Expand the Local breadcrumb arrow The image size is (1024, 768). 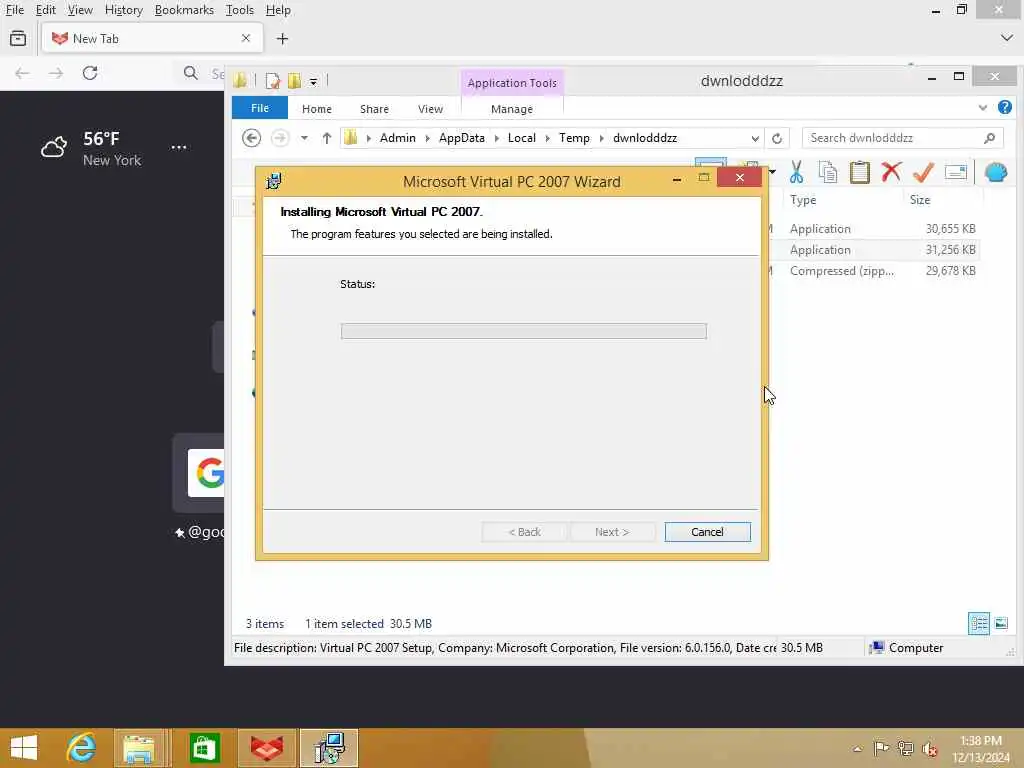coord(547,138)
